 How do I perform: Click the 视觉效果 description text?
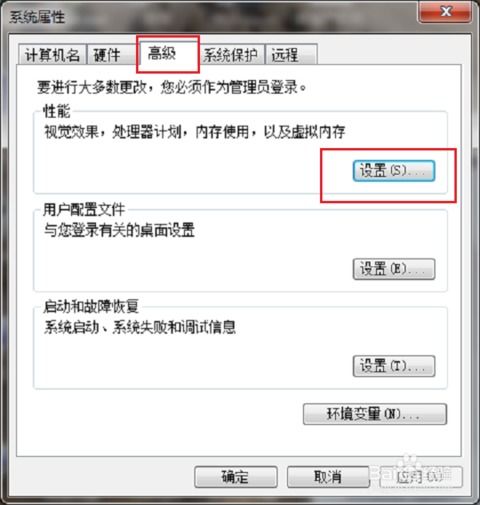pos(195,132)
